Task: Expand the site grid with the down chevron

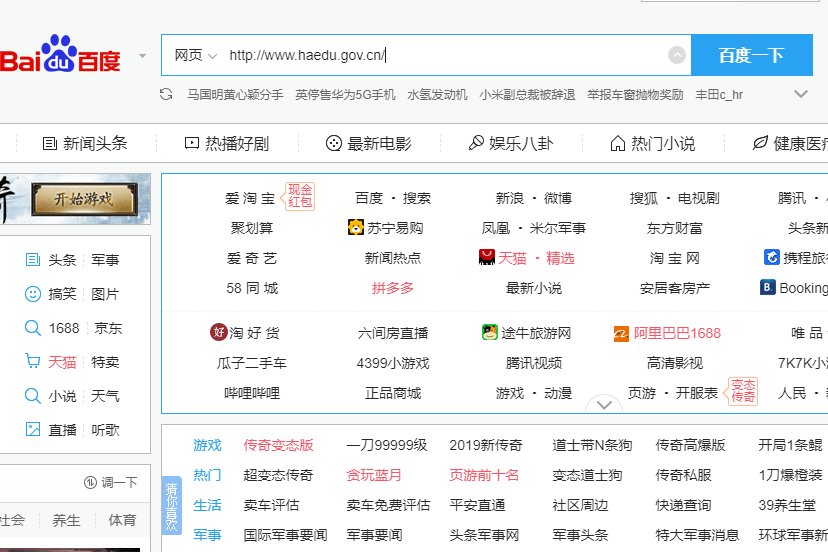Action: click(x=605, y=405)
